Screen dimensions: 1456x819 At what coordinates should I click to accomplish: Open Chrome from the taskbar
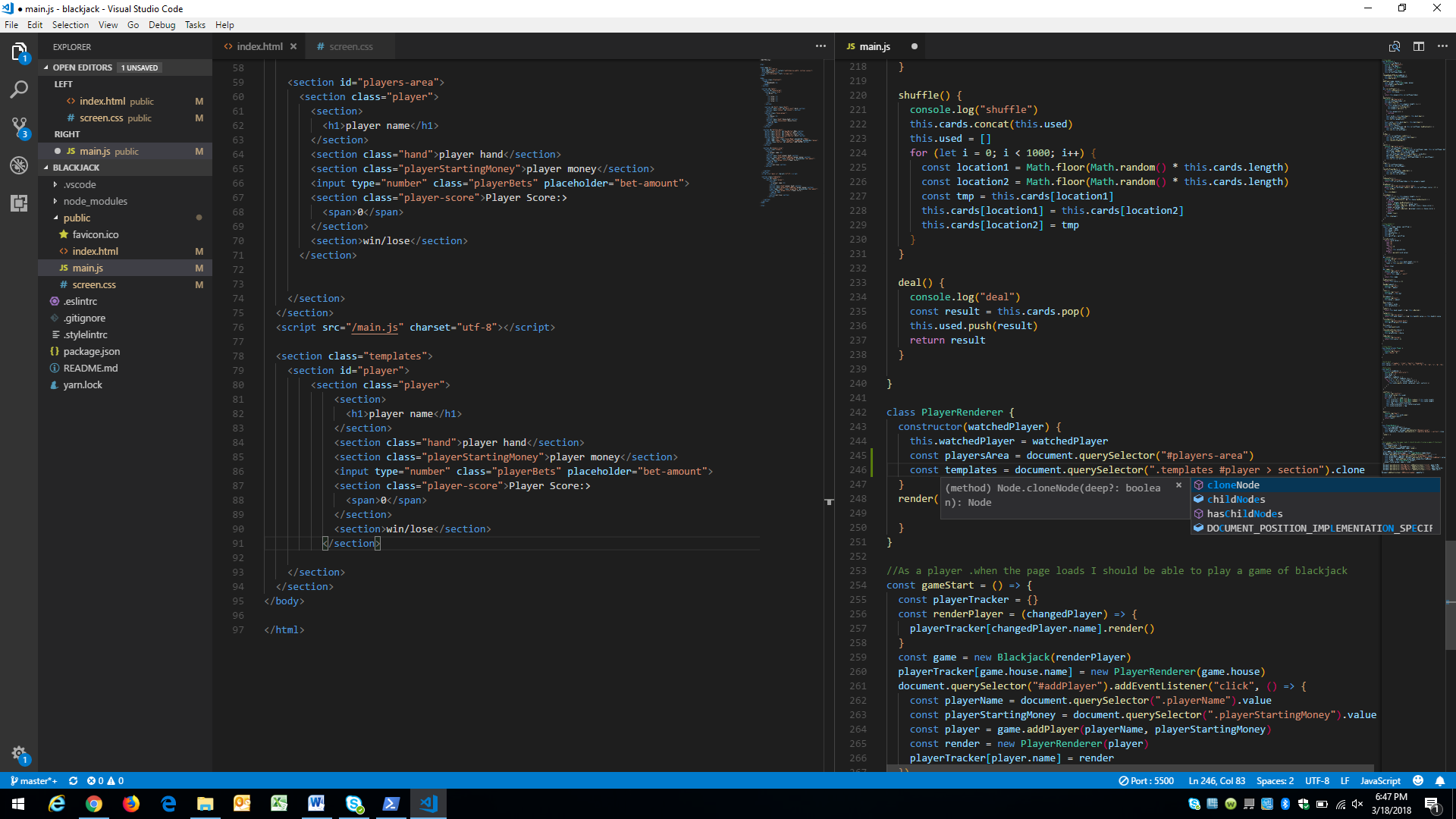pos(94,804)
